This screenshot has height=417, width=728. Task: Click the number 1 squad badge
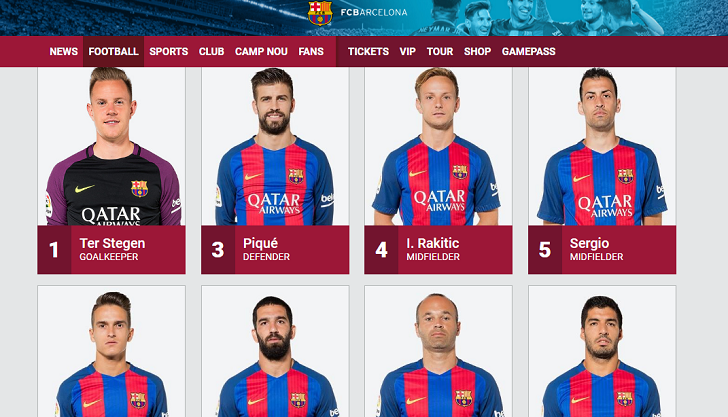coord(54,250)
